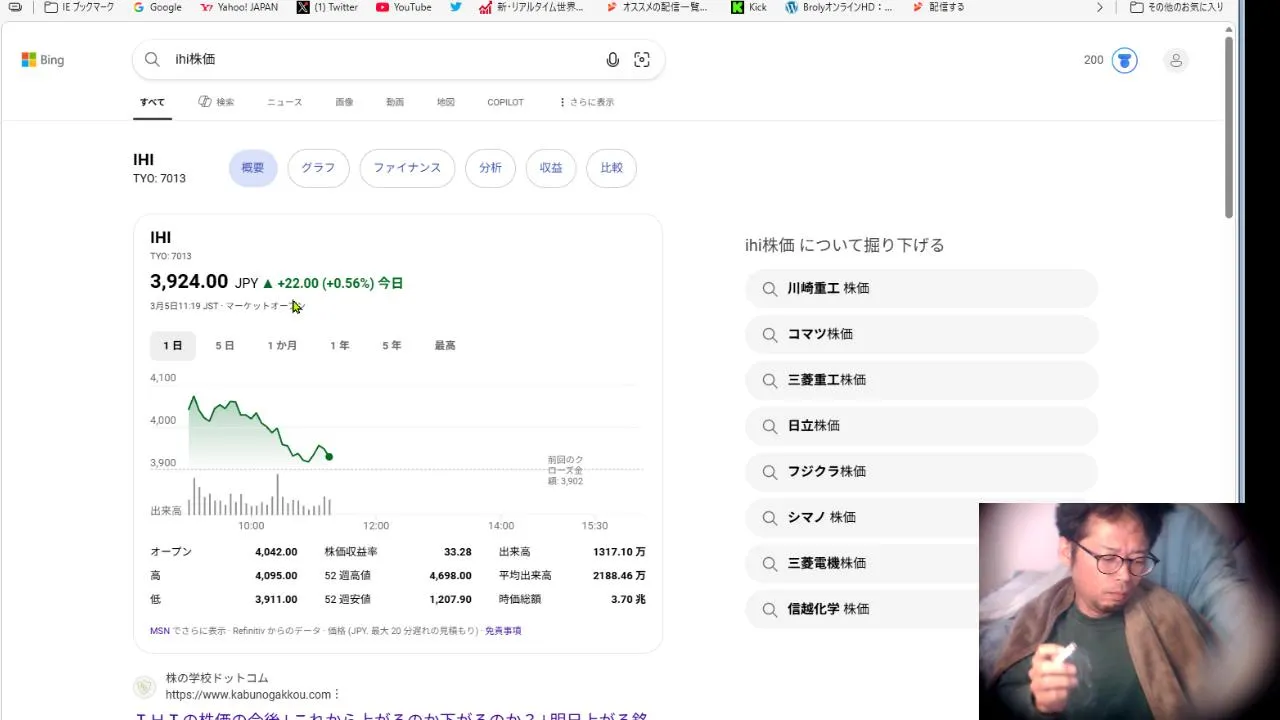Expand さらに表示 search categories
This screenshot has width=1280, height=720.
tap(586, 102)
